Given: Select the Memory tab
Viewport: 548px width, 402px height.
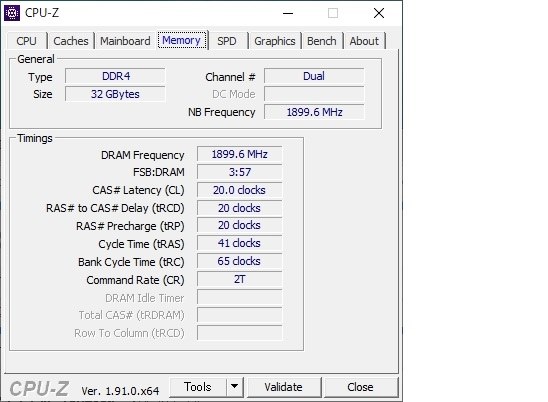Looking at the screenshot, I should [182, 40].
